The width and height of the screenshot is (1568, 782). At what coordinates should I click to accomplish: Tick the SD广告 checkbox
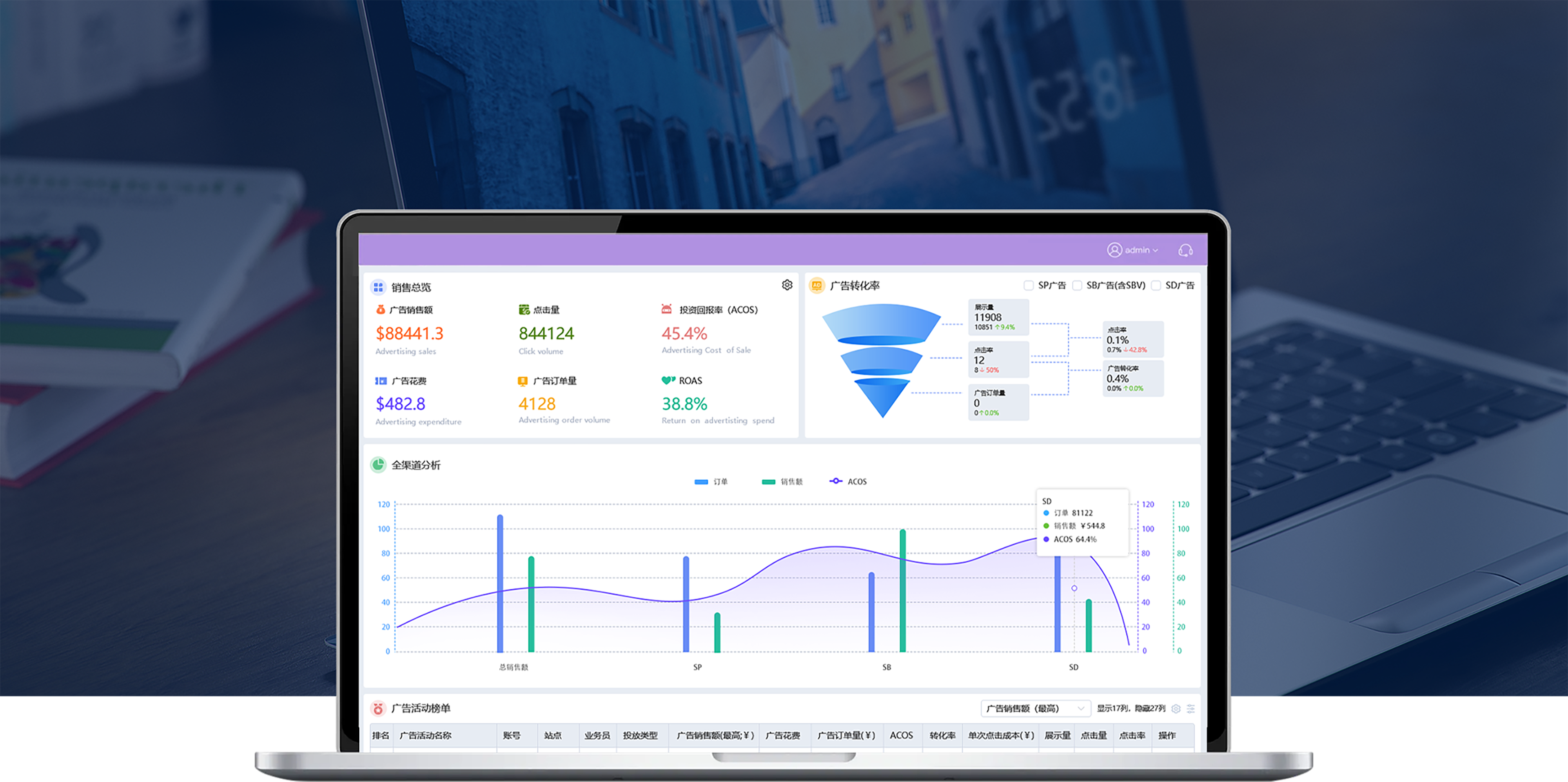(x=1155, y=286)
